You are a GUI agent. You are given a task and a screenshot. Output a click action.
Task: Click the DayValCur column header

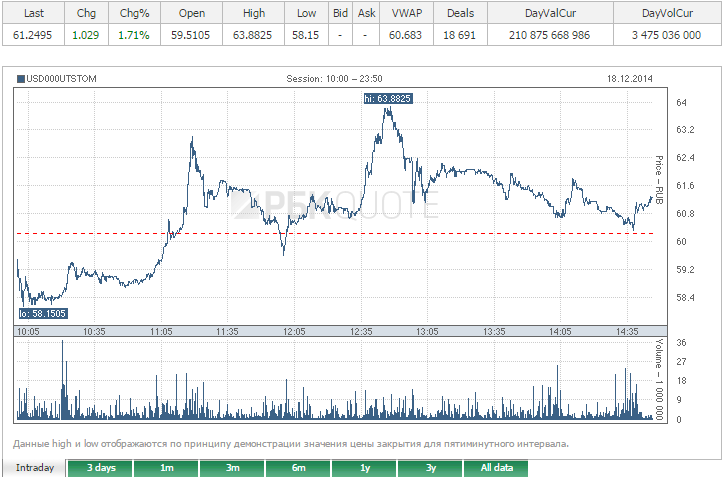(549, 13)
